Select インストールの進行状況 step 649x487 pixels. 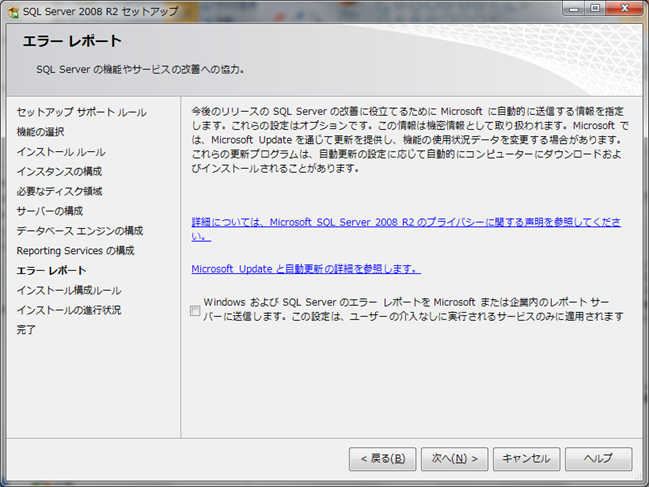(69, 310)
